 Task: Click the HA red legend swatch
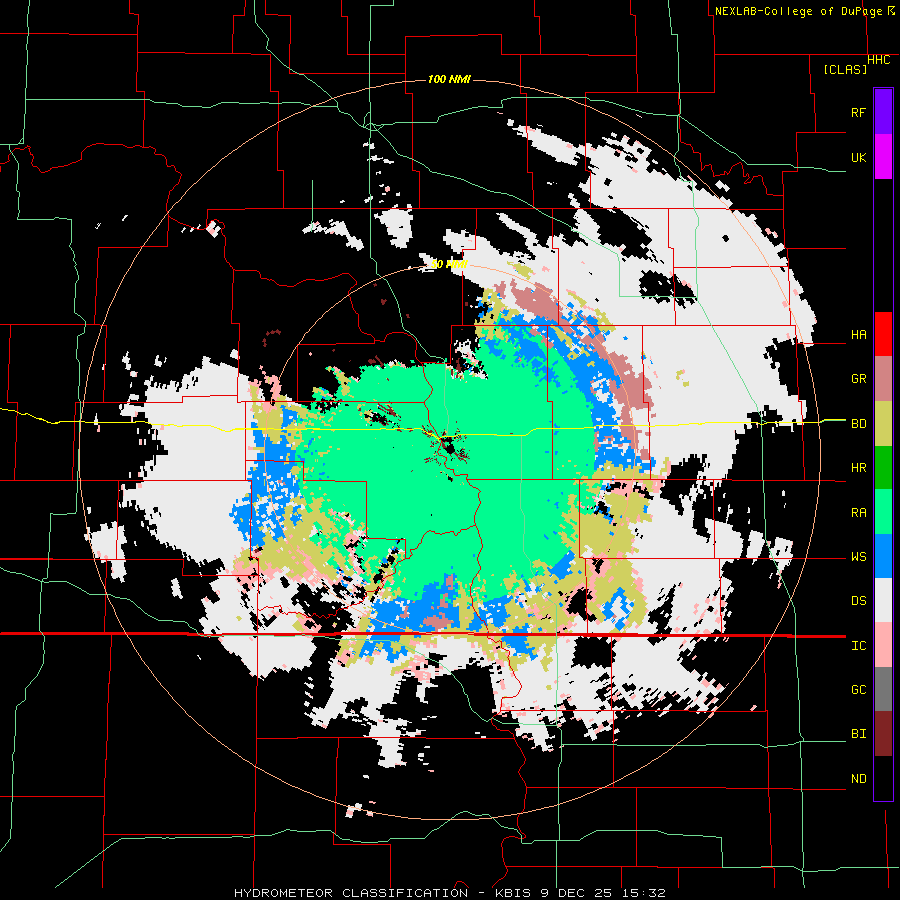[883, 334]
